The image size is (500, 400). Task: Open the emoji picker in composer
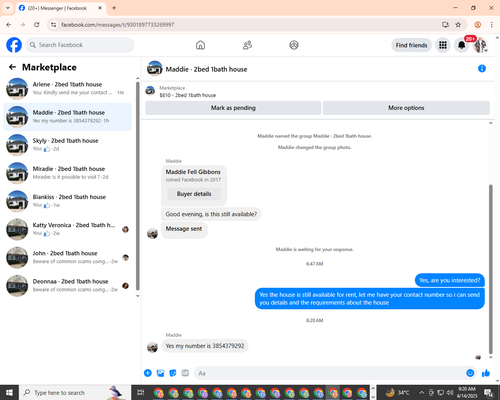[470, 373]
